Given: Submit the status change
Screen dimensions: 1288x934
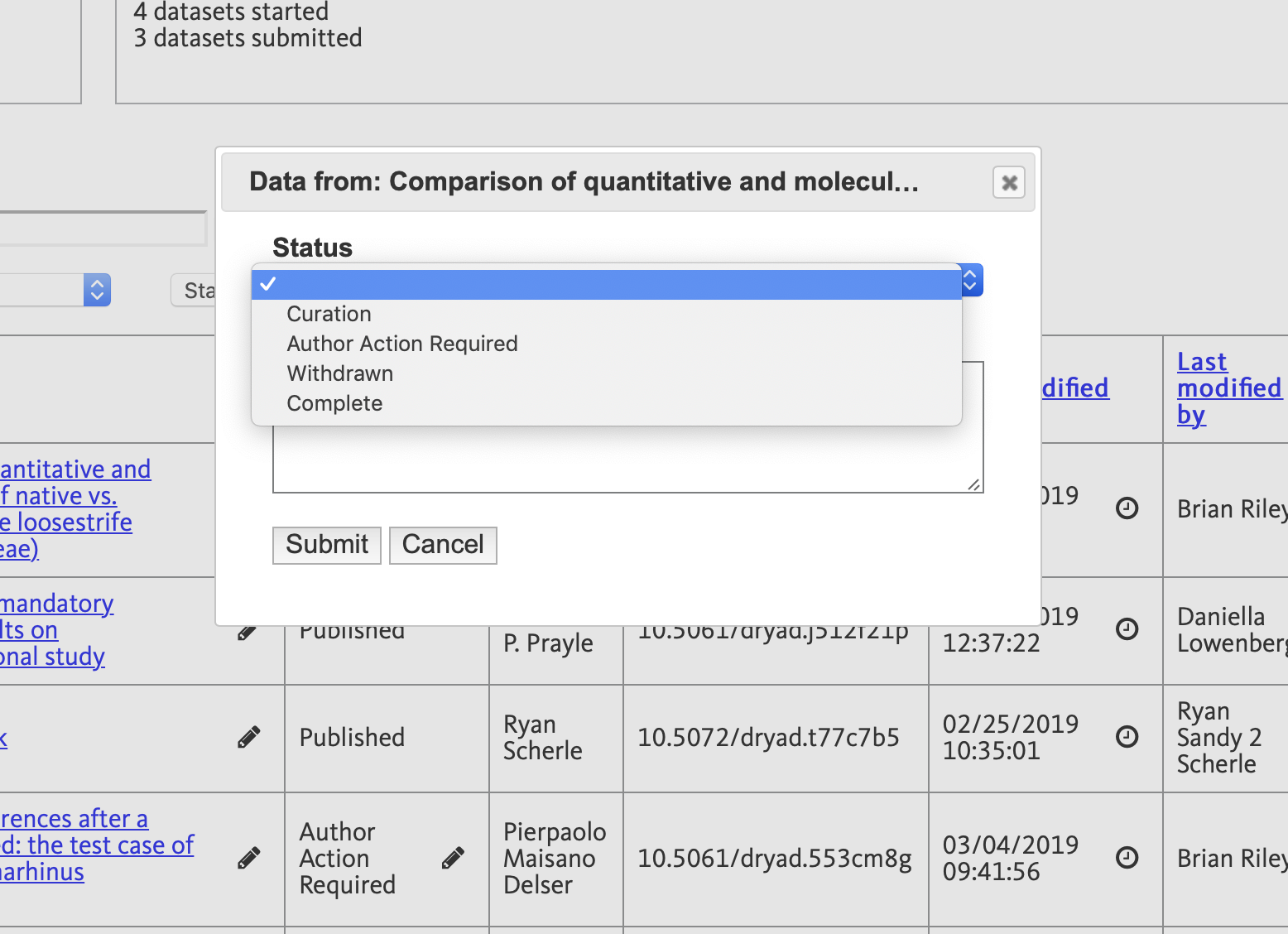Looking at the screenshot, I should [326, 545].
